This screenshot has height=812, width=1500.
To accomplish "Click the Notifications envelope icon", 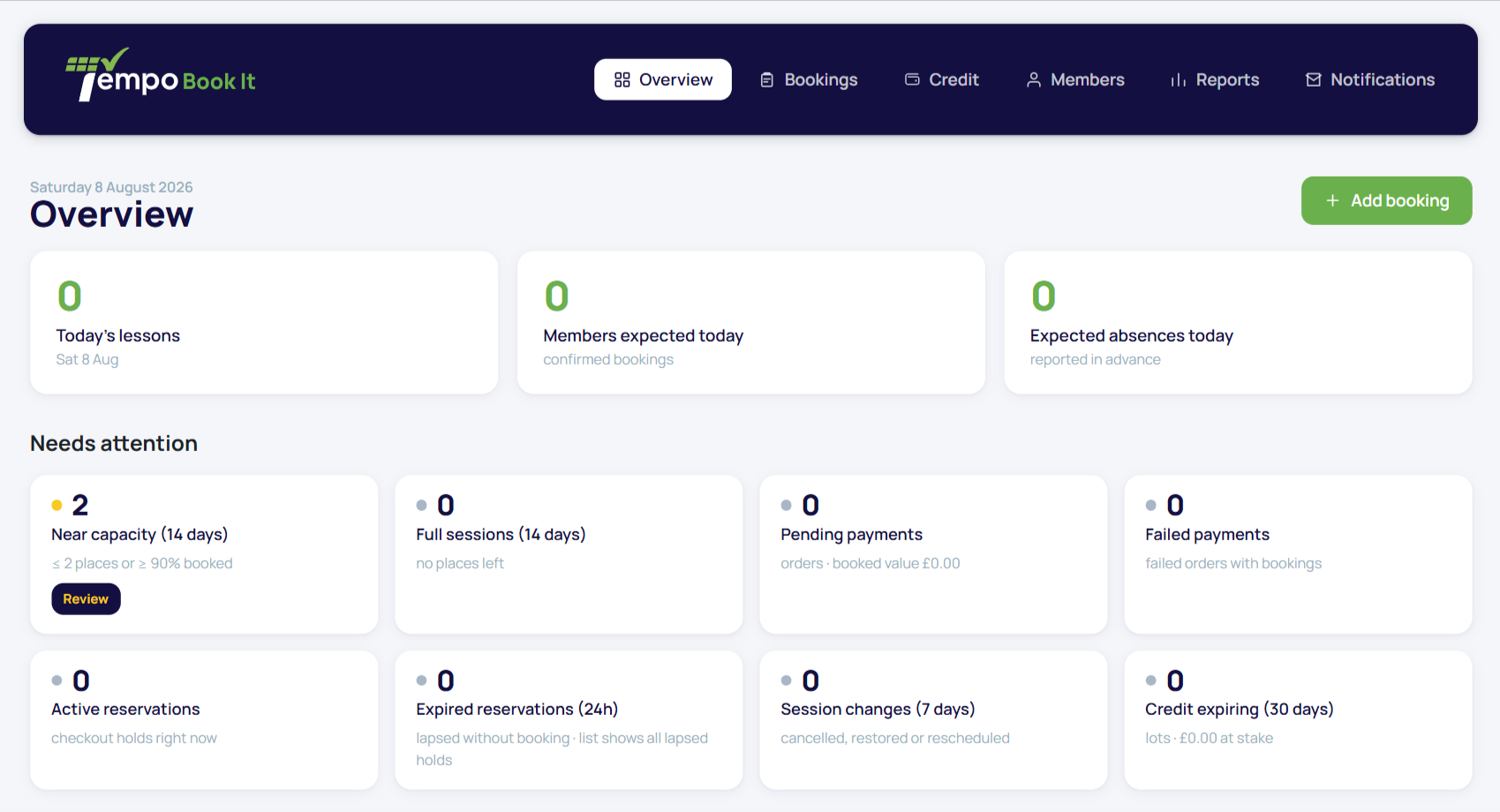I will [x=1314, y=80].
